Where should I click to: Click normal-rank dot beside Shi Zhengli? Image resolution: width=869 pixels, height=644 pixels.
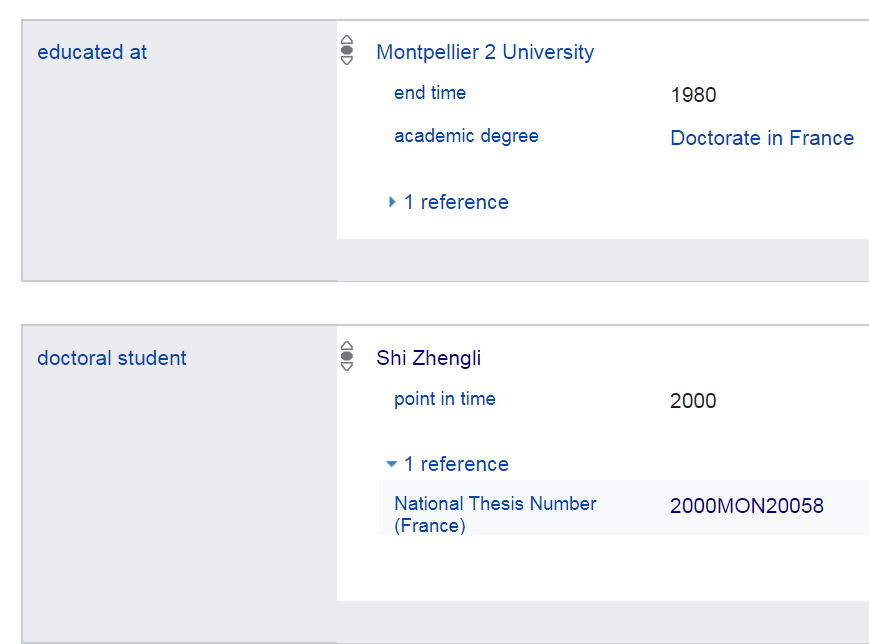tap(347, 356)
